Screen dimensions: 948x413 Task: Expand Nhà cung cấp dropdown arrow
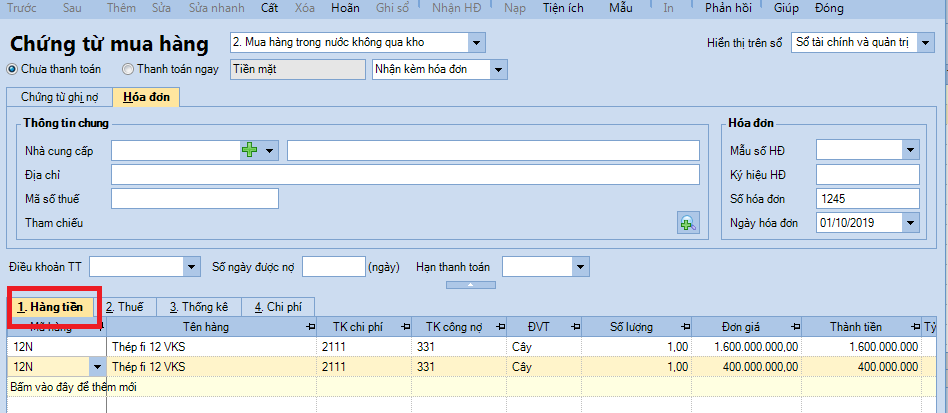tap(268, 151)
